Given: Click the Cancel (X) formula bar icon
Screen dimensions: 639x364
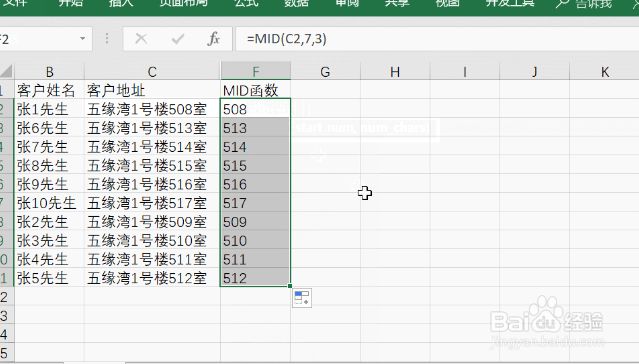Looking at the screenshot, I should pos(141,39).
